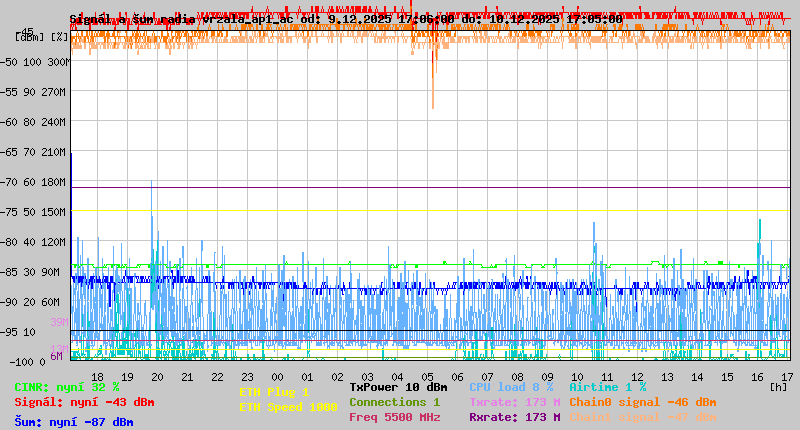Select the 'Šum: nyní -87 dBm' legend entry
Screen dimensions: 800x430
73,422
